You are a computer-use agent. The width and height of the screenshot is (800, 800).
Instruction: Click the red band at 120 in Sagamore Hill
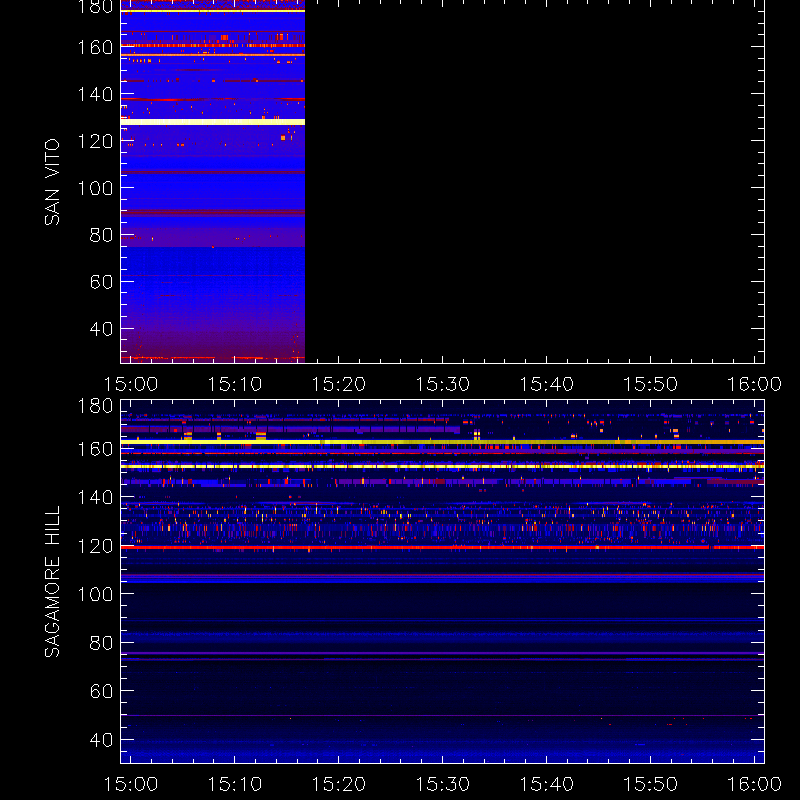(x=442, y=547)
